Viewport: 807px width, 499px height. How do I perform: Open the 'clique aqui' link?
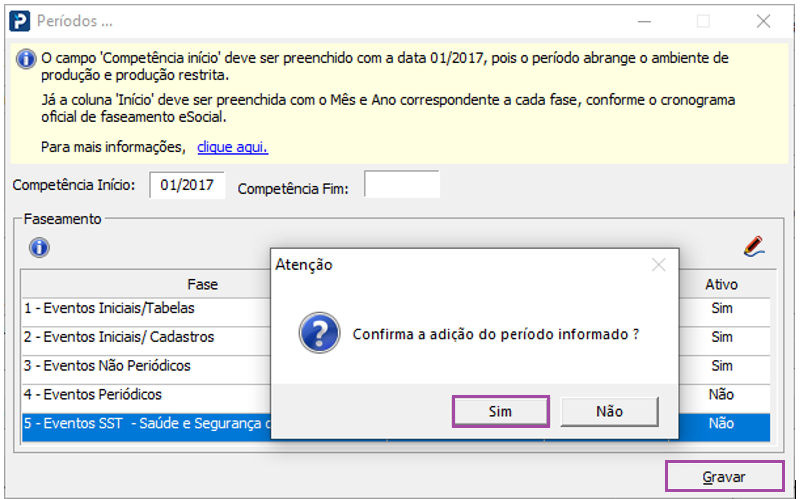click(233, 147)
